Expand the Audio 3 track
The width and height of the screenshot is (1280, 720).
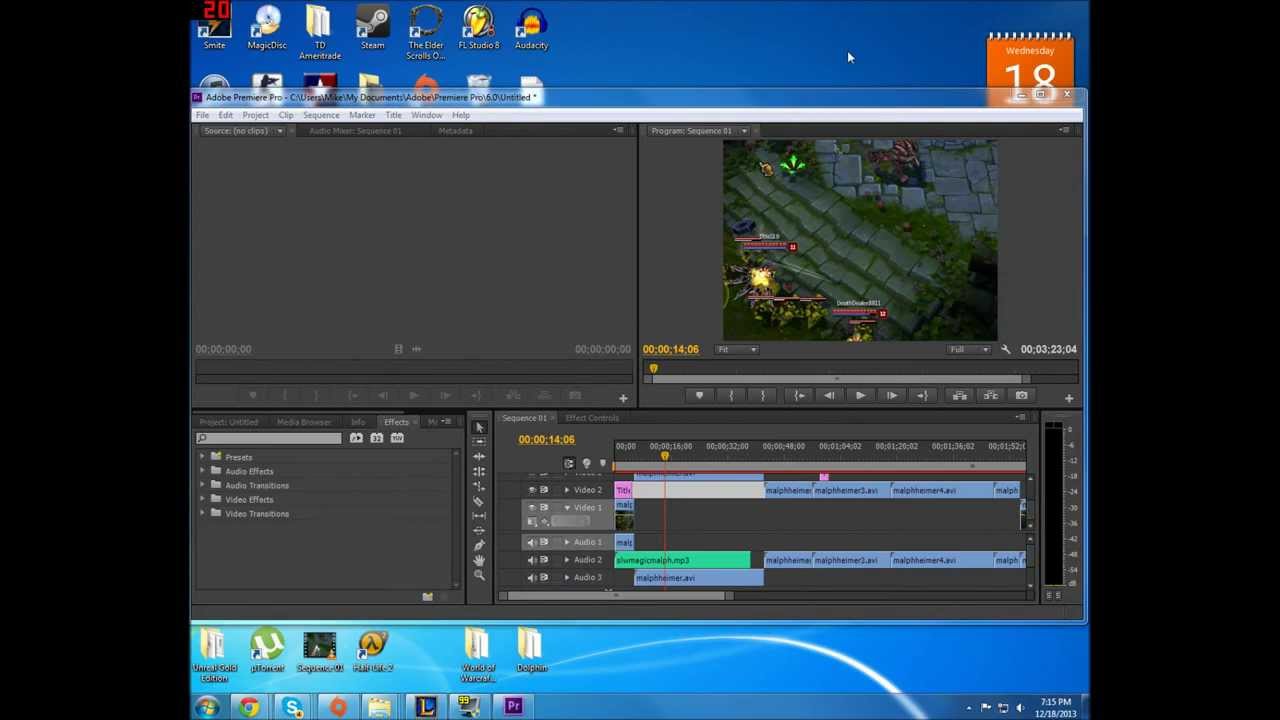567,578
